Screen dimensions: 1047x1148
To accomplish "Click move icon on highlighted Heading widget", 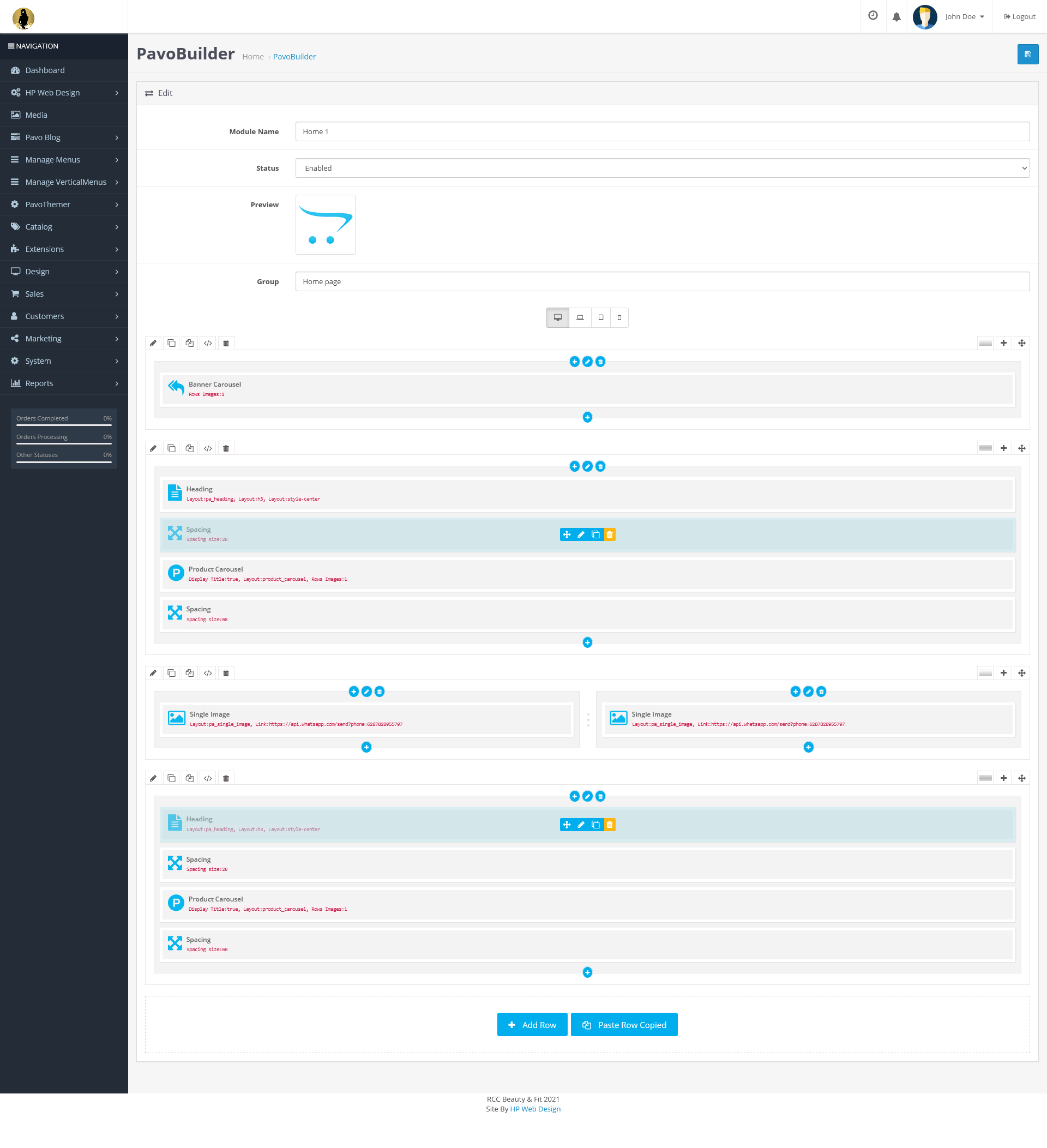I will (x=567, y=825).
